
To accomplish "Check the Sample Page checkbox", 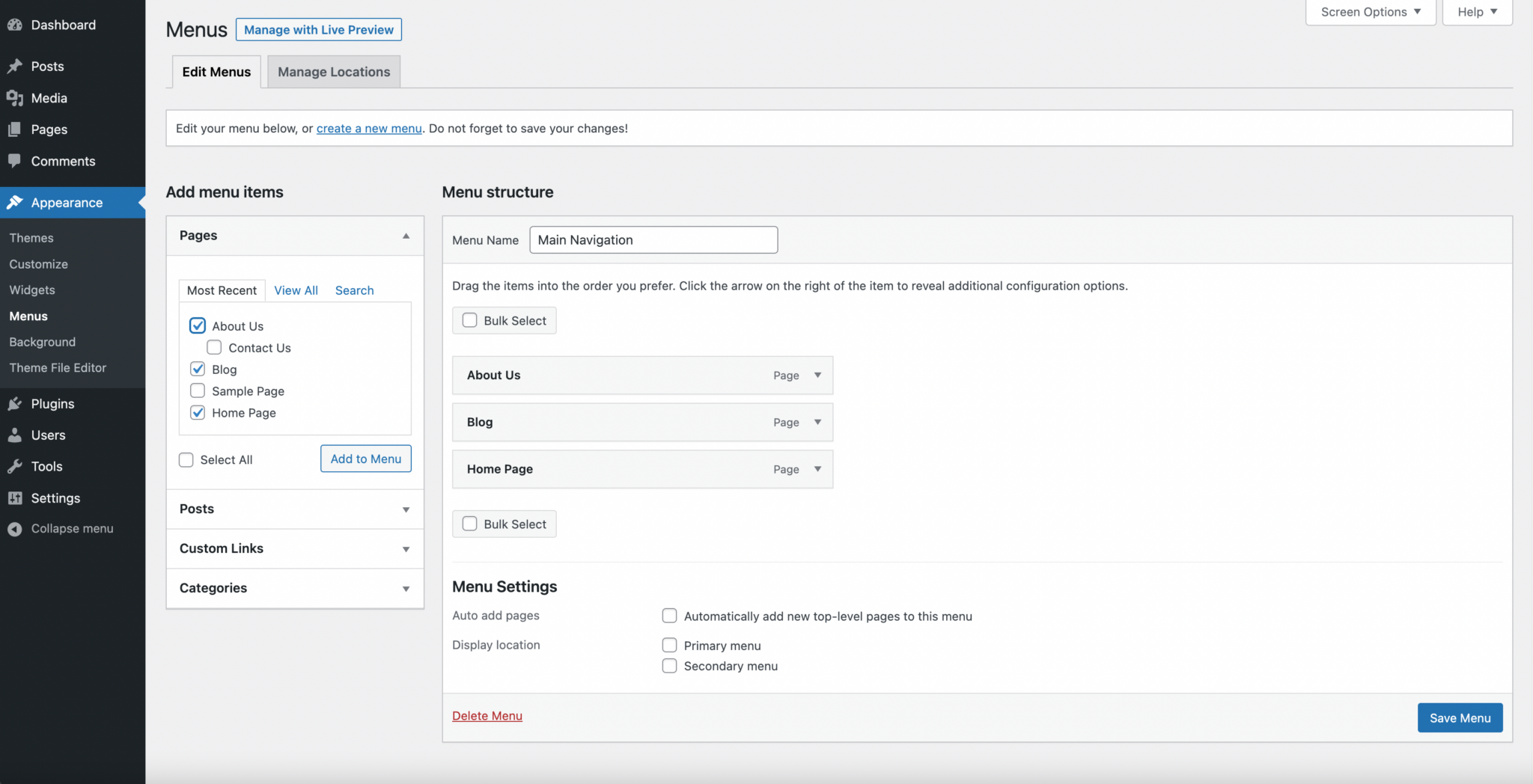I will tap(198, 391).
